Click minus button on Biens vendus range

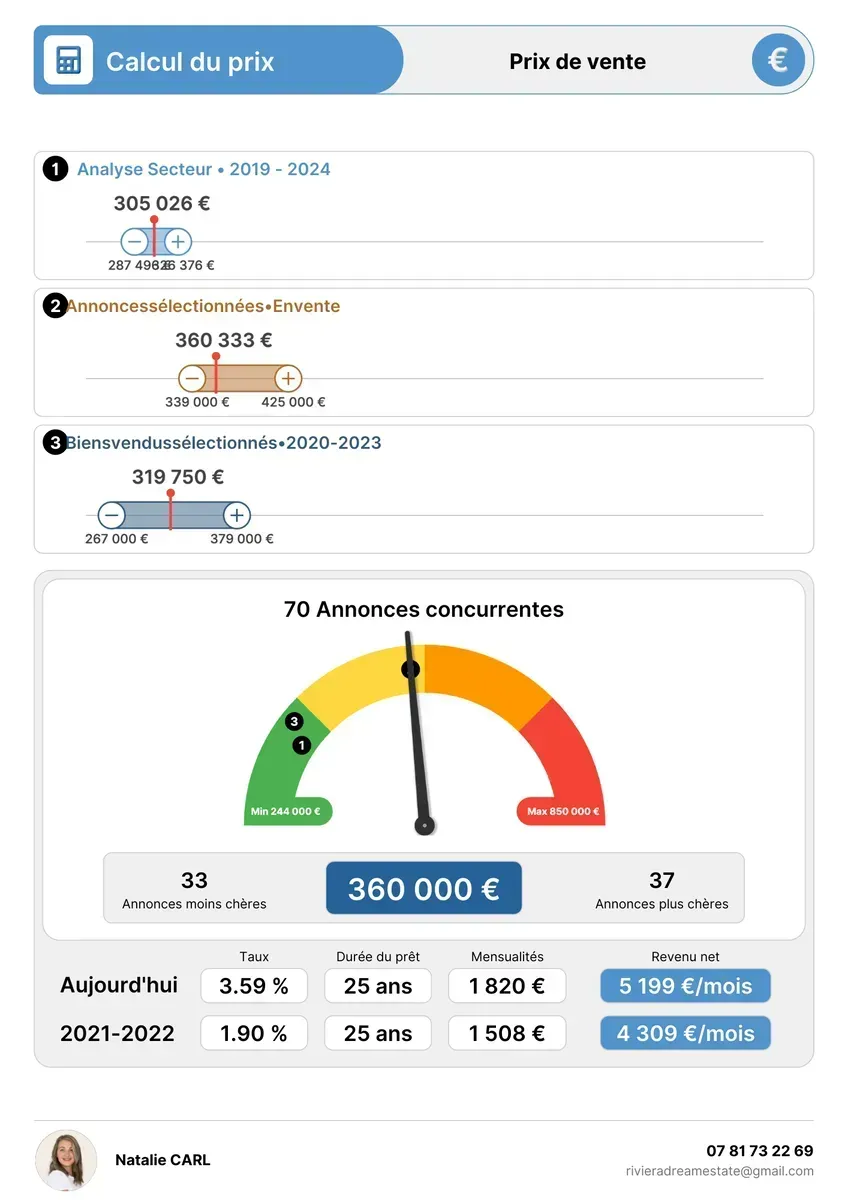[112, 515]
